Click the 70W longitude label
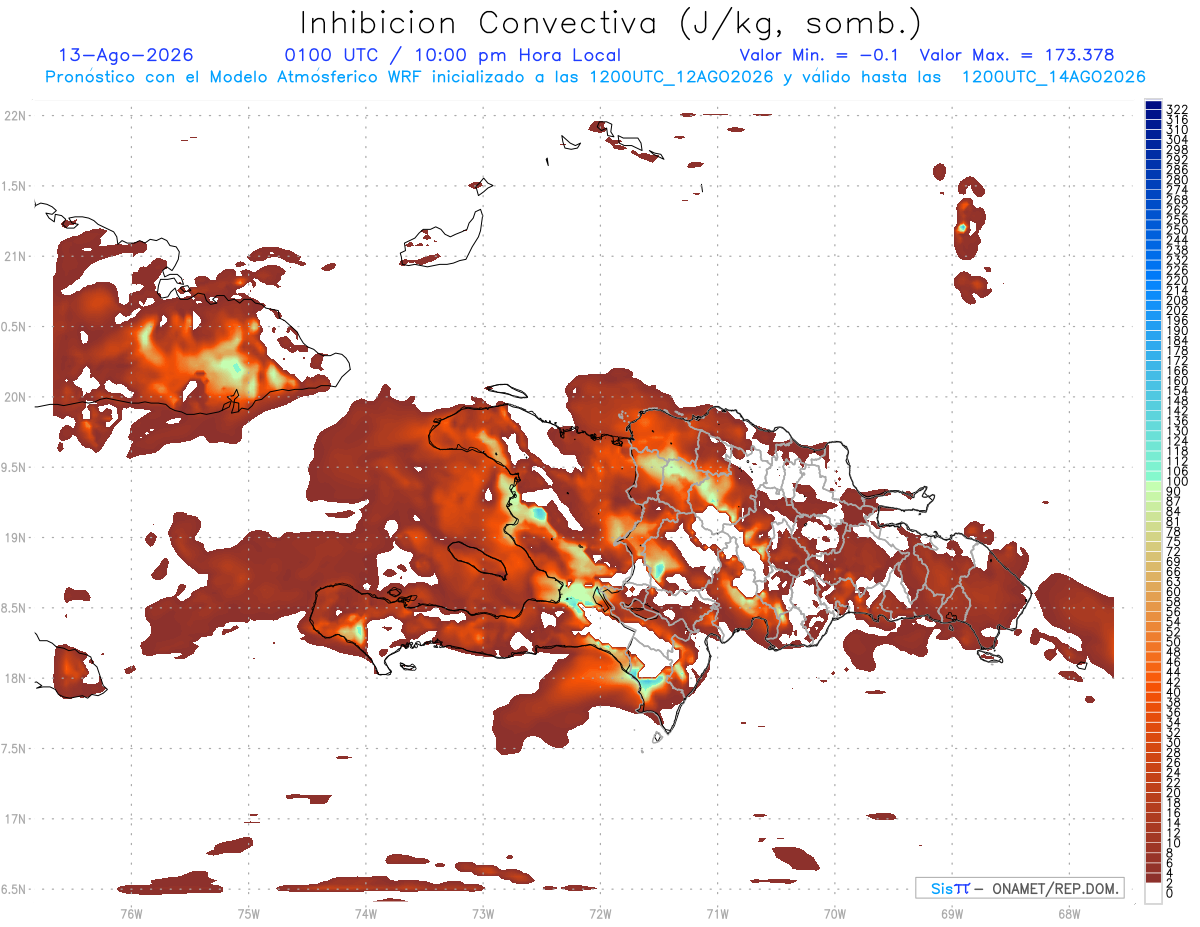 tap(834, 913)
